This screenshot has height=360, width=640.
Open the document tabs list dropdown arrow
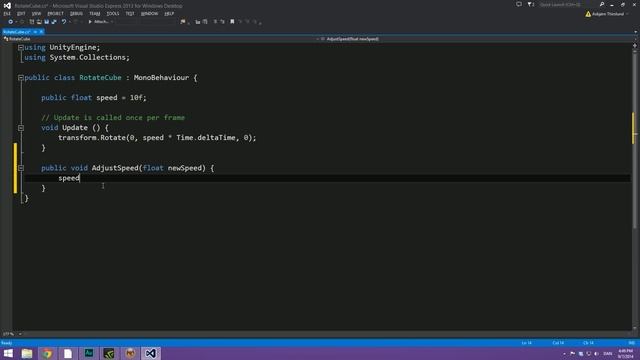pos(636,32)
